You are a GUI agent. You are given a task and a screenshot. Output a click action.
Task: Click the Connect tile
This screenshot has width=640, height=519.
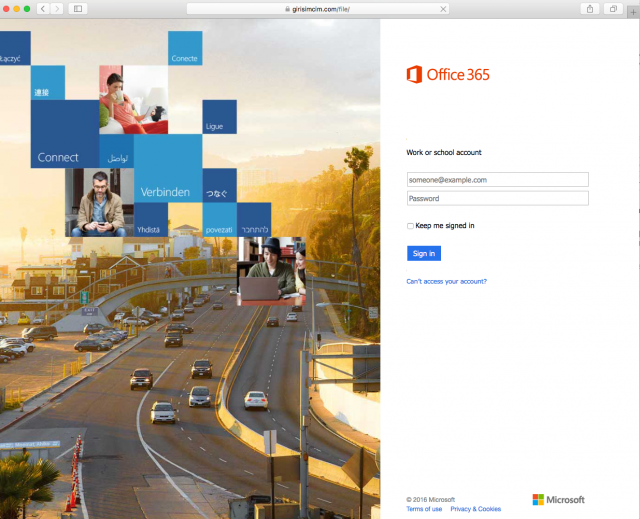[65, 134]
